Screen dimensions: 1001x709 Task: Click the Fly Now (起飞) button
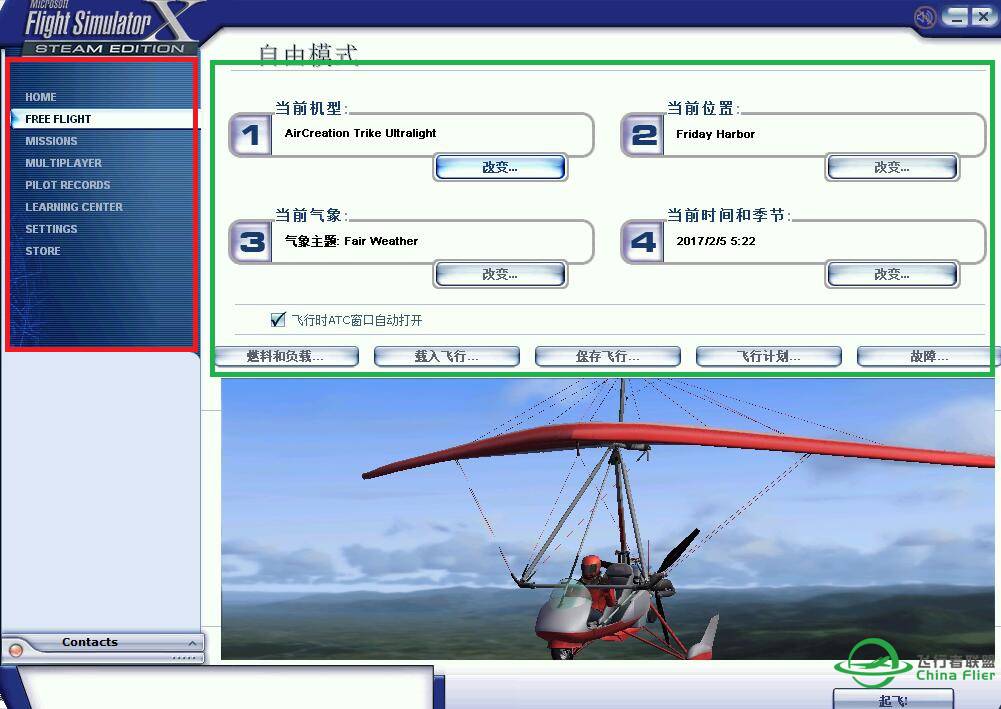(893, 699)
